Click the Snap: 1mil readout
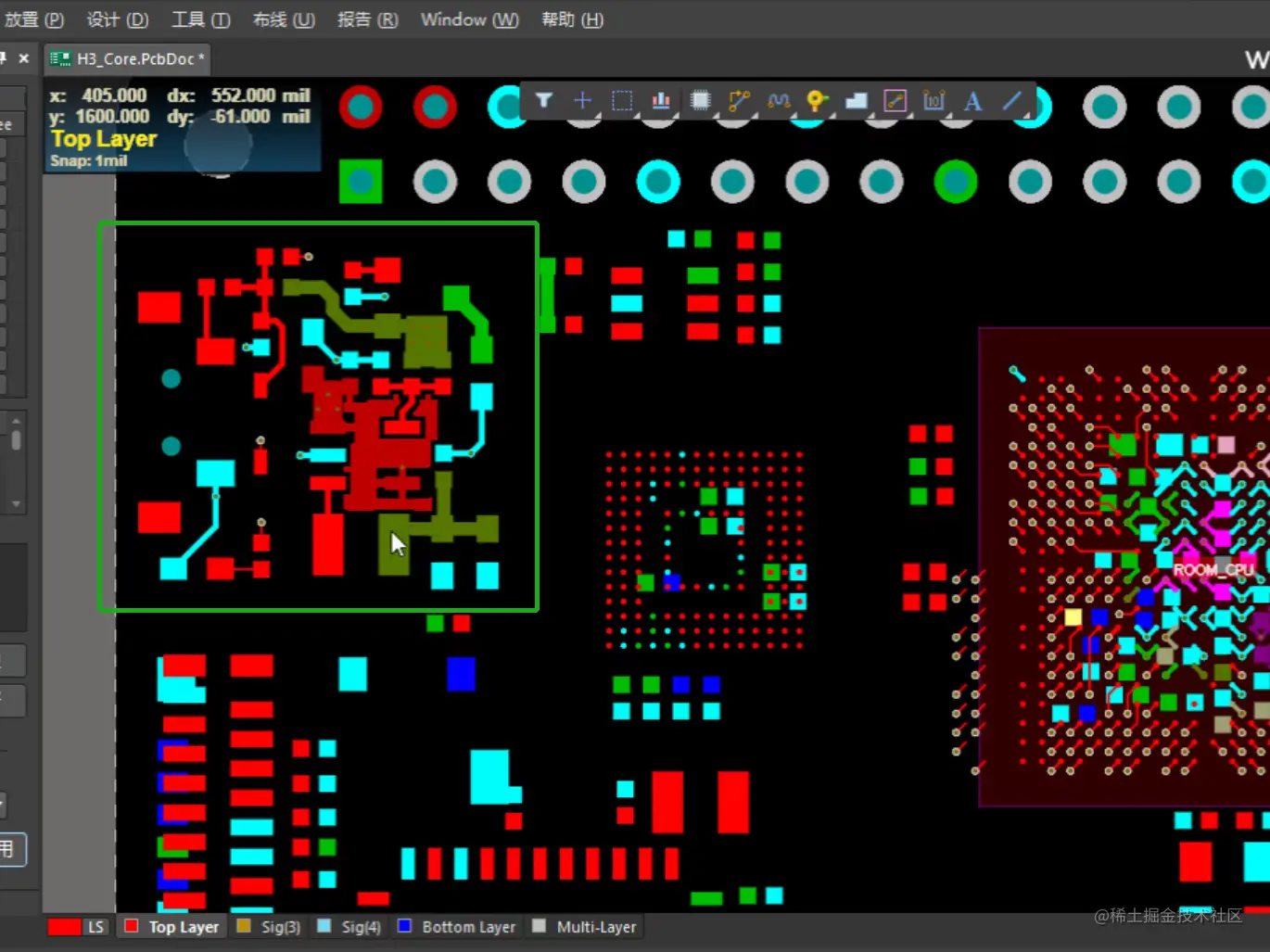1270x952 pixels. 89,161
